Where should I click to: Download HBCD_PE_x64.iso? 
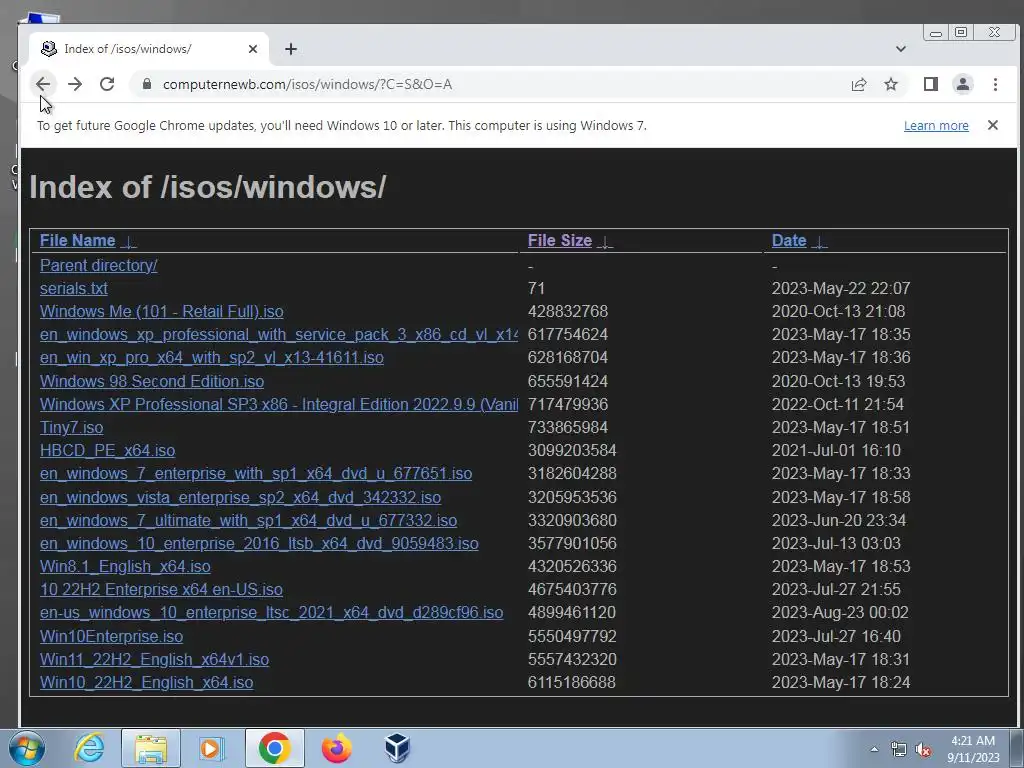[107, 451]
